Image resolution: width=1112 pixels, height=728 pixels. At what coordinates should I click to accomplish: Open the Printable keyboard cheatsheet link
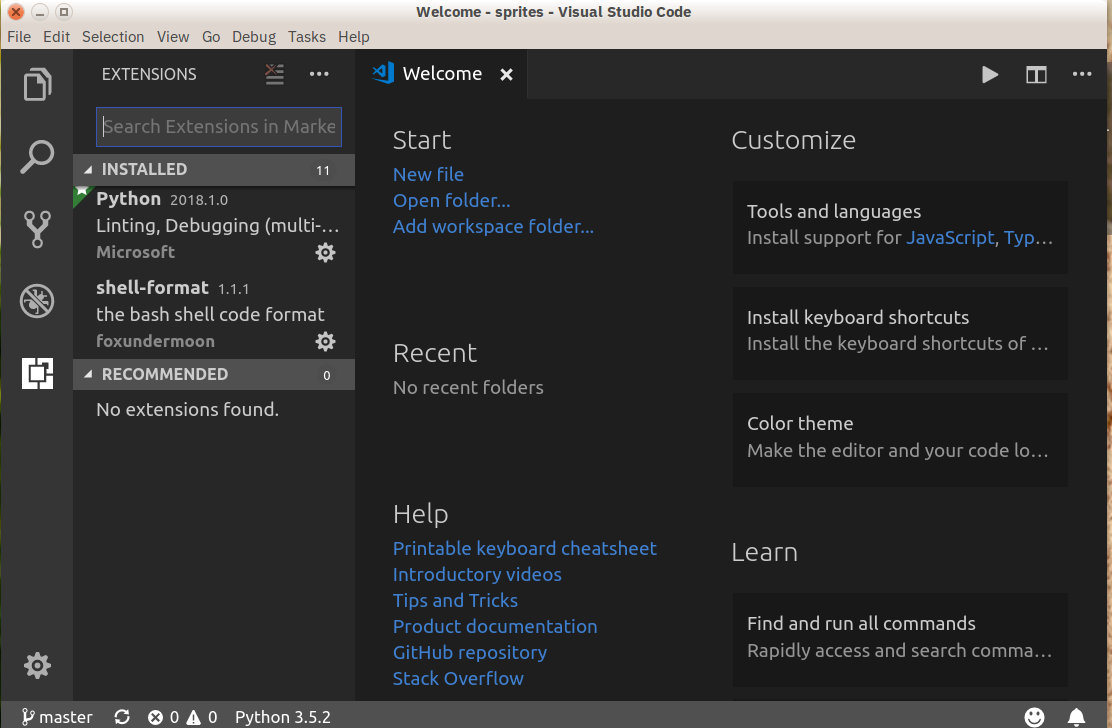[524, 548]
